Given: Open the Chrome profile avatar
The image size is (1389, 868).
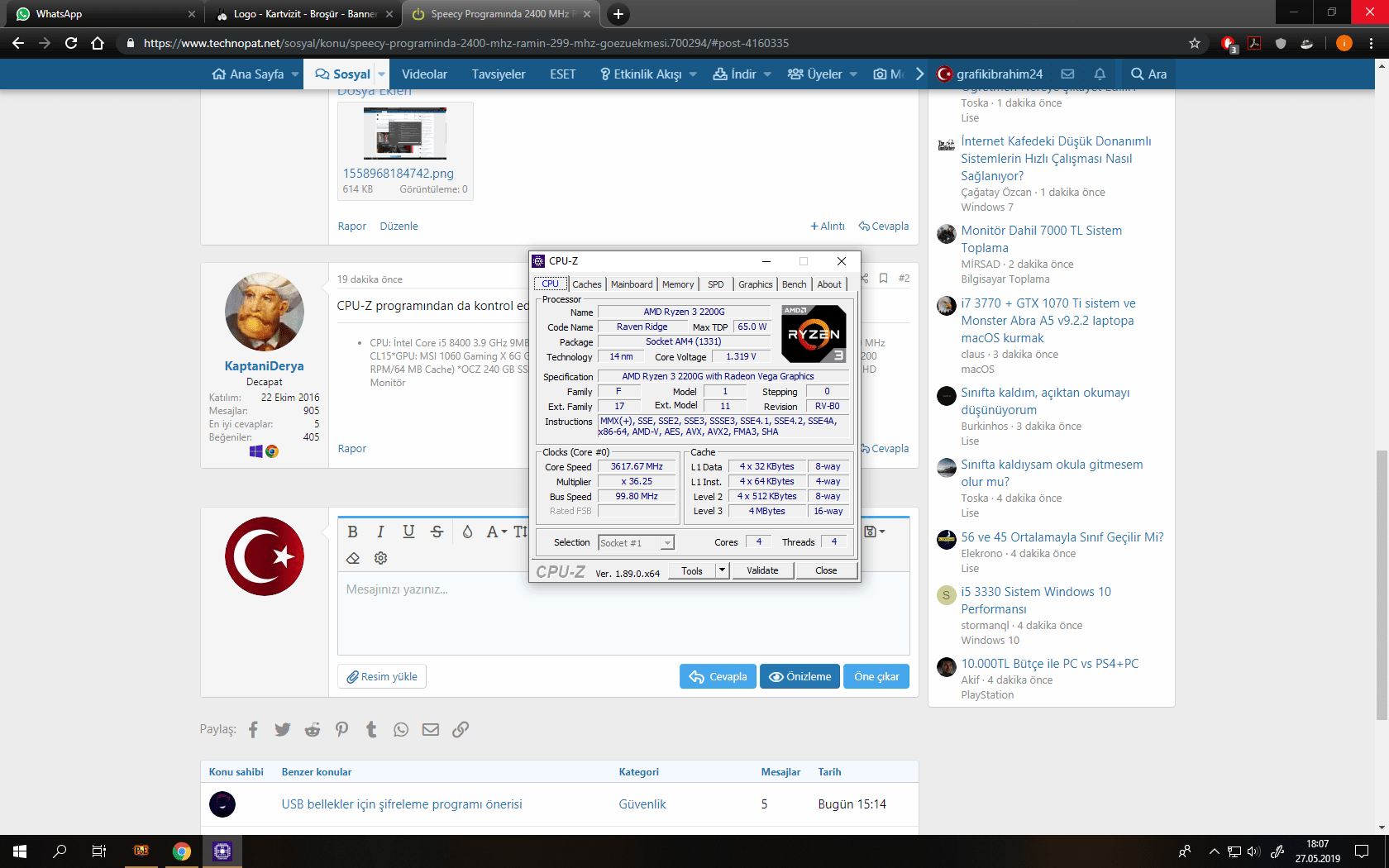Looking at the screenshot, I should click(1344, 43).
